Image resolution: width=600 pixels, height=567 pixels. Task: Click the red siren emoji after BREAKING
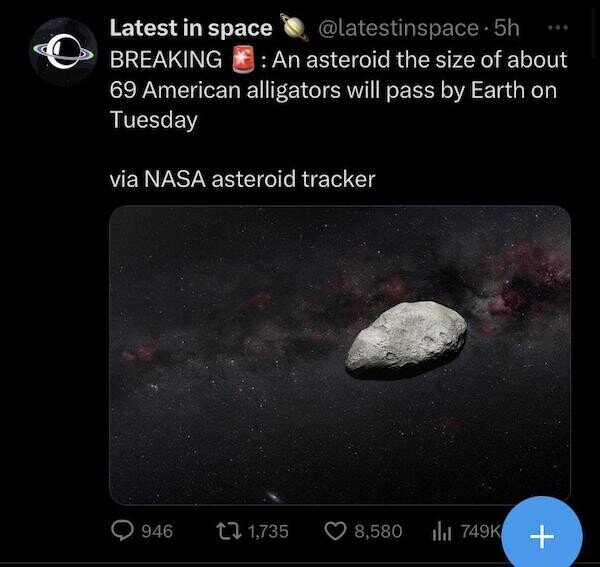[243, 59]
